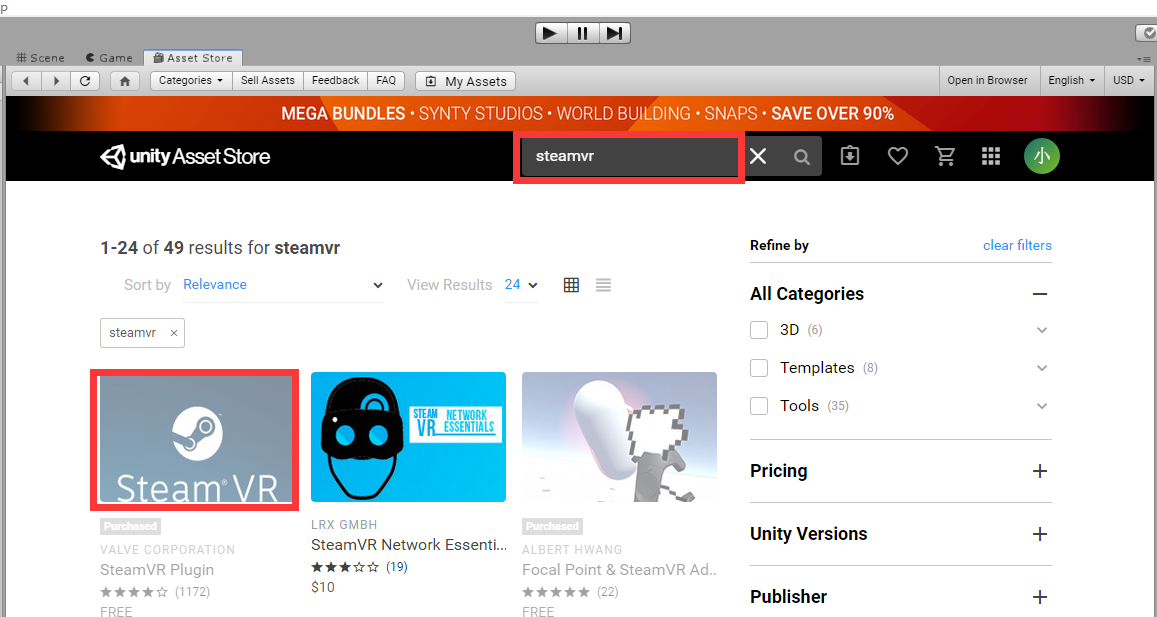Go back with the left arrow button
Screen dimensions: 1157x617
point(26,81)
